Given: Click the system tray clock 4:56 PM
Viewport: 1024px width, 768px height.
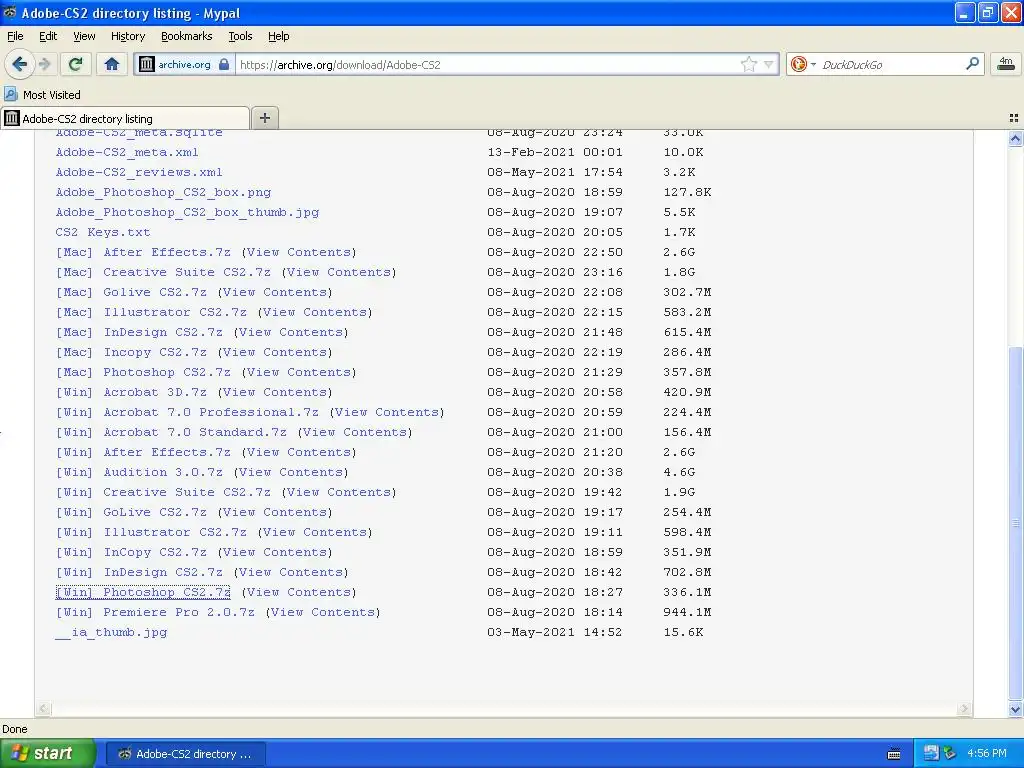Looking at the screenshot, I should click(987, 754).
